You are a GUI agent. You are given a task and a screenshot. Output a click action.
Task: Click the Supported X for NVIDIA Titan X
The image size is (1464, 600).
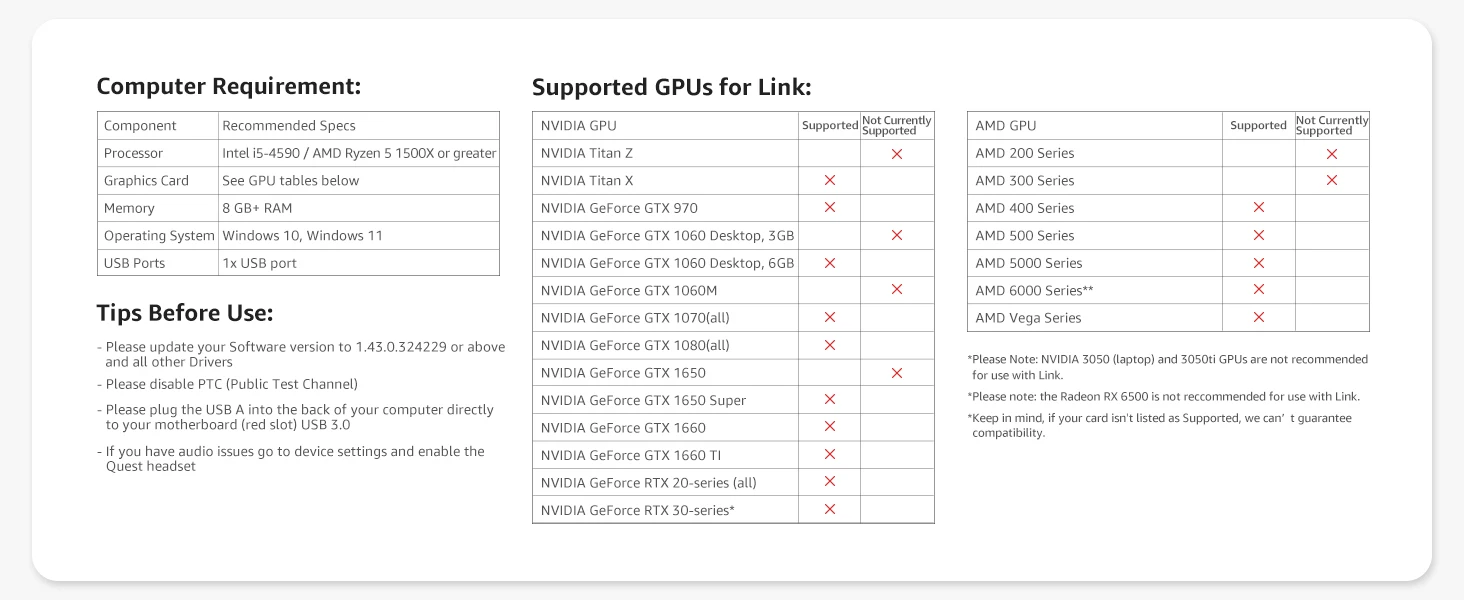click(829, 180)
